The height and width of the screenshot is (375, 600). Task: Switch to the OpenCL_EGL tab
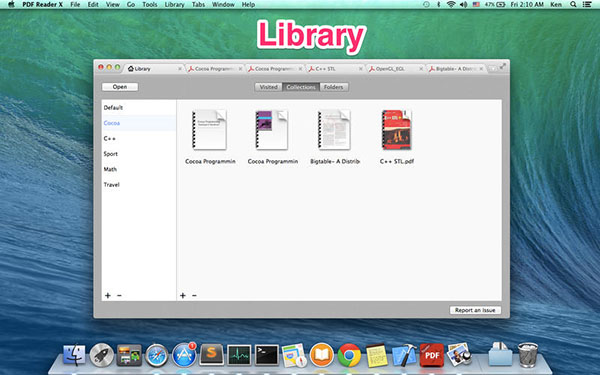(395, 69)
